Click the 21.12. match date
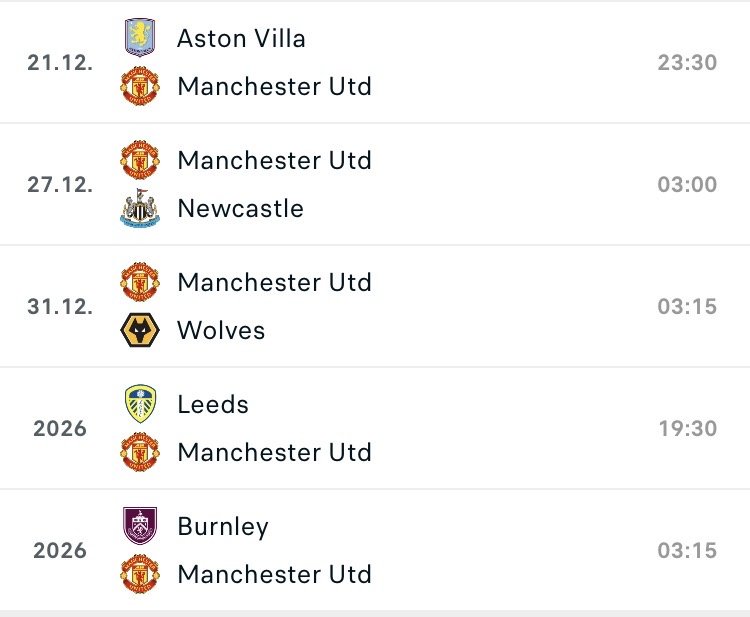 pyautogui.click(x=59, y=62)
